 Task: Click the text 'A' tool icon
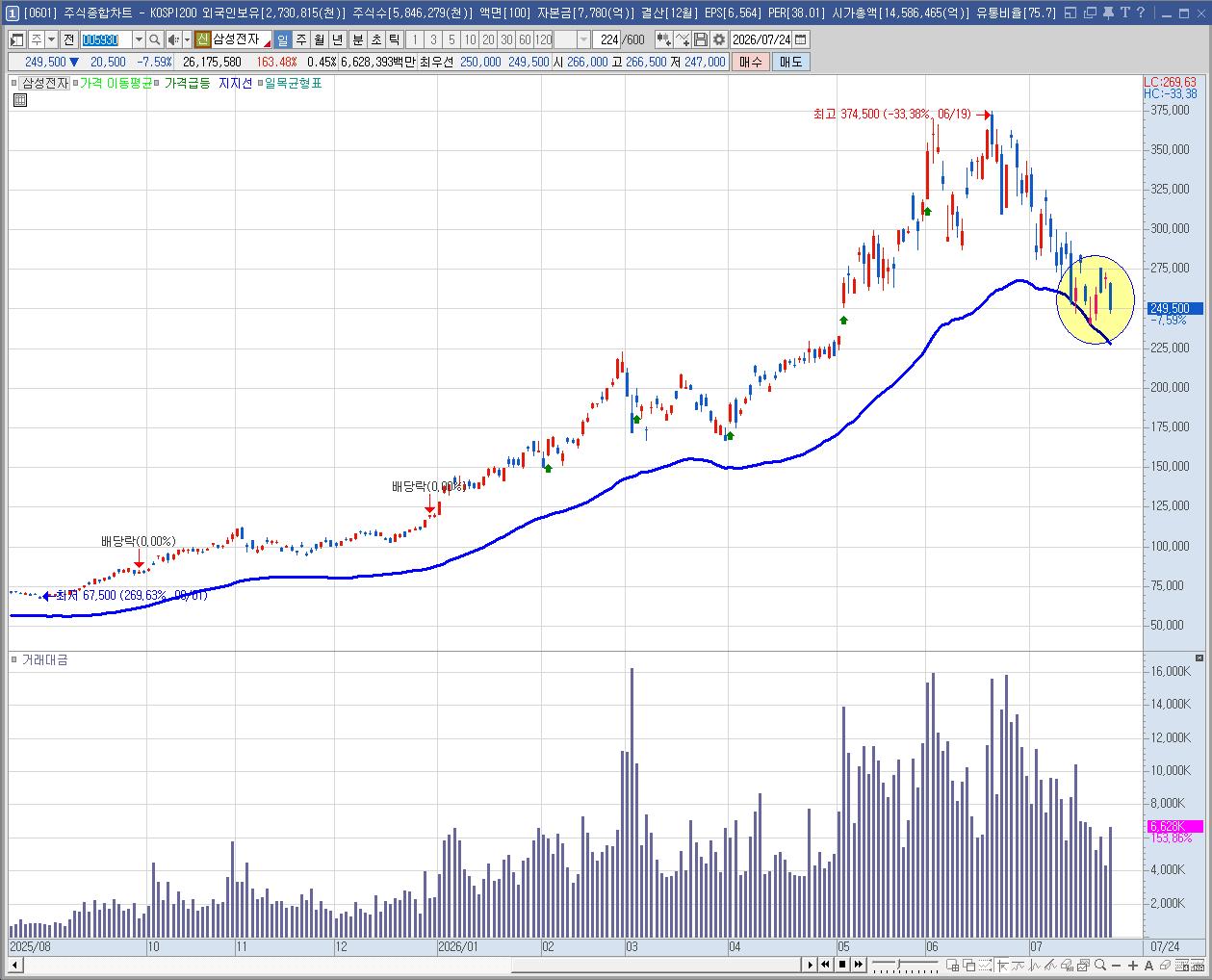pyautogui.click(x=1148, y=965)
